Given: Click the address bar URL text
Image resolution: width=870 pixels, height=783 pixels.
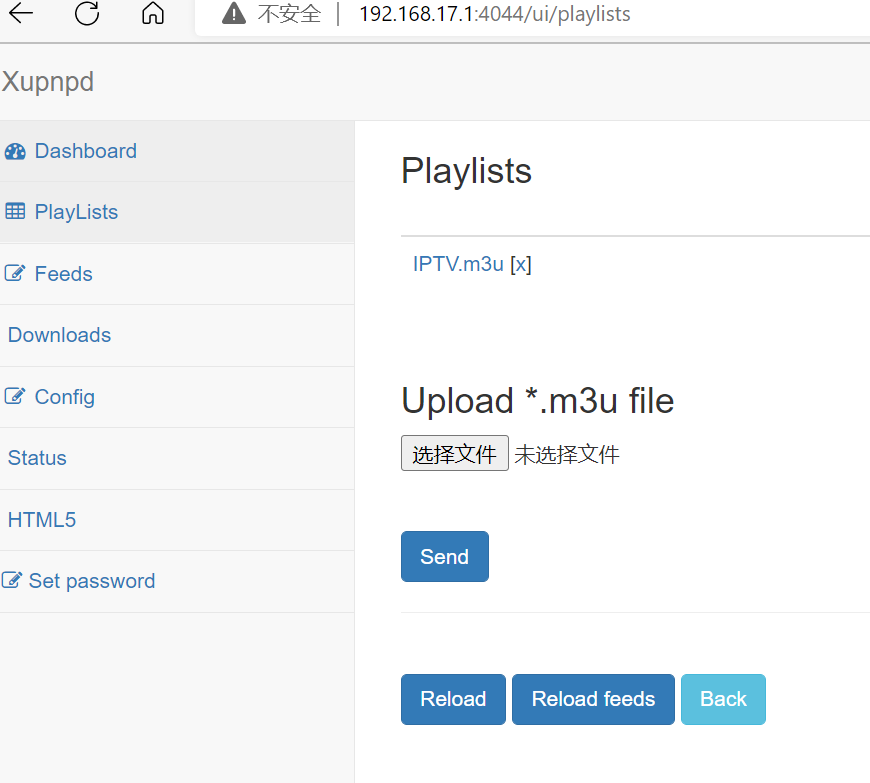Looking at the screenshot, I should tap(495, 14).
